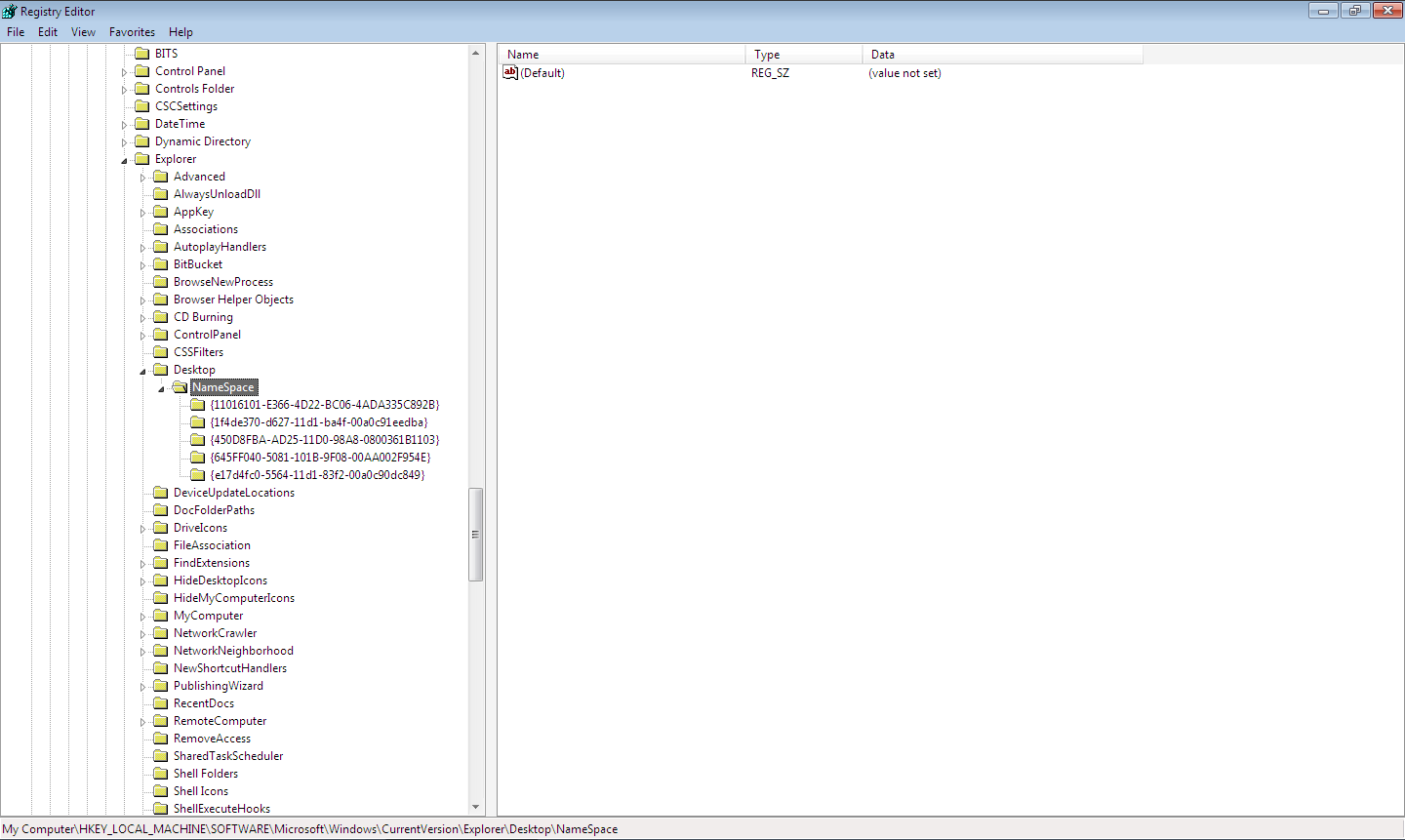This screenshot has width=1405, height=840.
Task: Open the View menu
Action: (x=83, y=32)
